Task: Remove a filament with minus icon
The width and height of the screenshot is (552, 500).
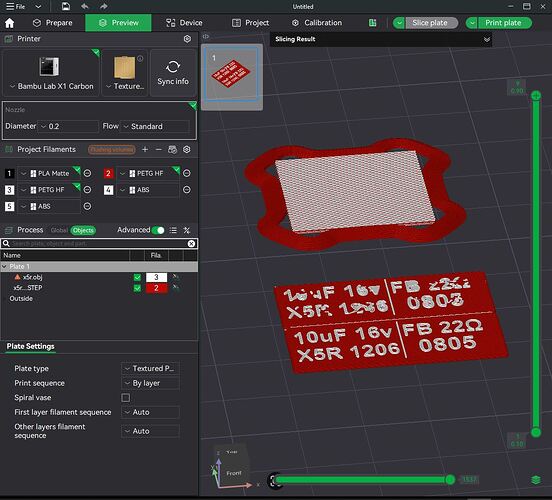Action: [x=158, y=150]
